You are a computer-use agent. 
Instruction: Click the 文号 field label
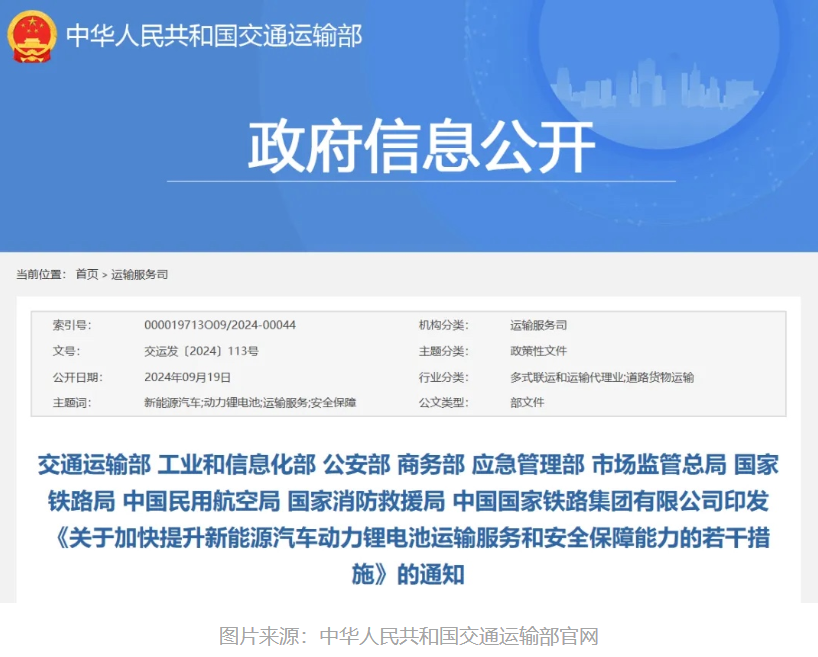pos(66,351)
